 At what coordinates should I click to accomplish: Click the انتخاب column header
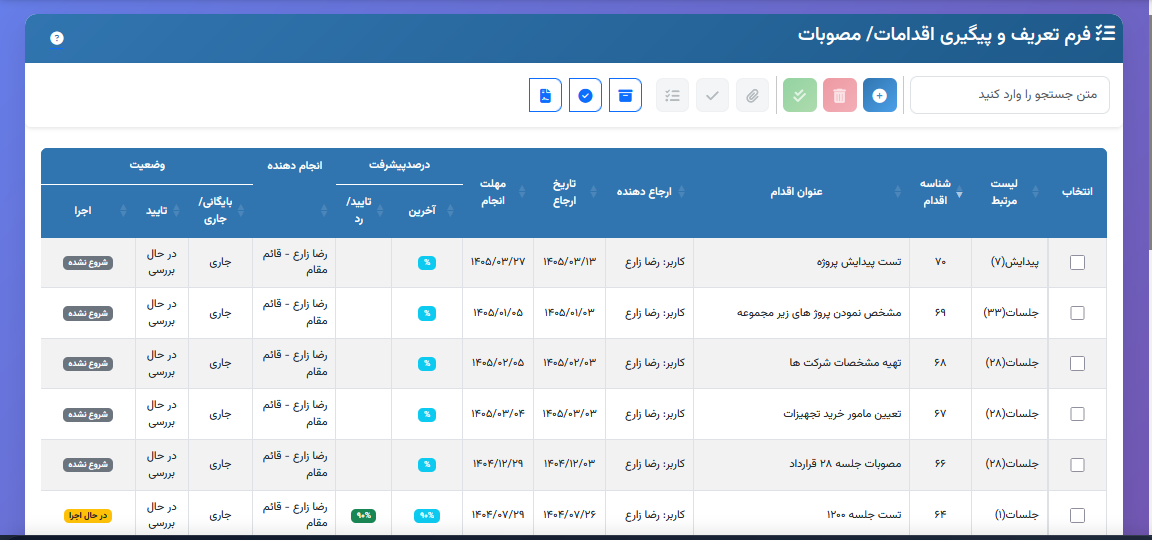click(x=1077, y=192)
